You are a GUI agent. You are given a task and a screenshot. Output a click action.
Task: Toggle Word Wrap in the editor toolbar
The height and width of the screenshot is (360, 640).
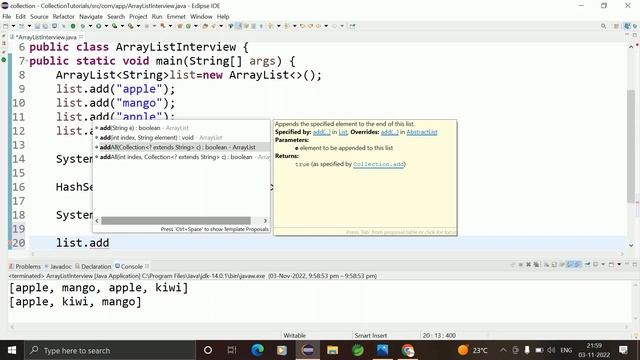pos(246,26)
